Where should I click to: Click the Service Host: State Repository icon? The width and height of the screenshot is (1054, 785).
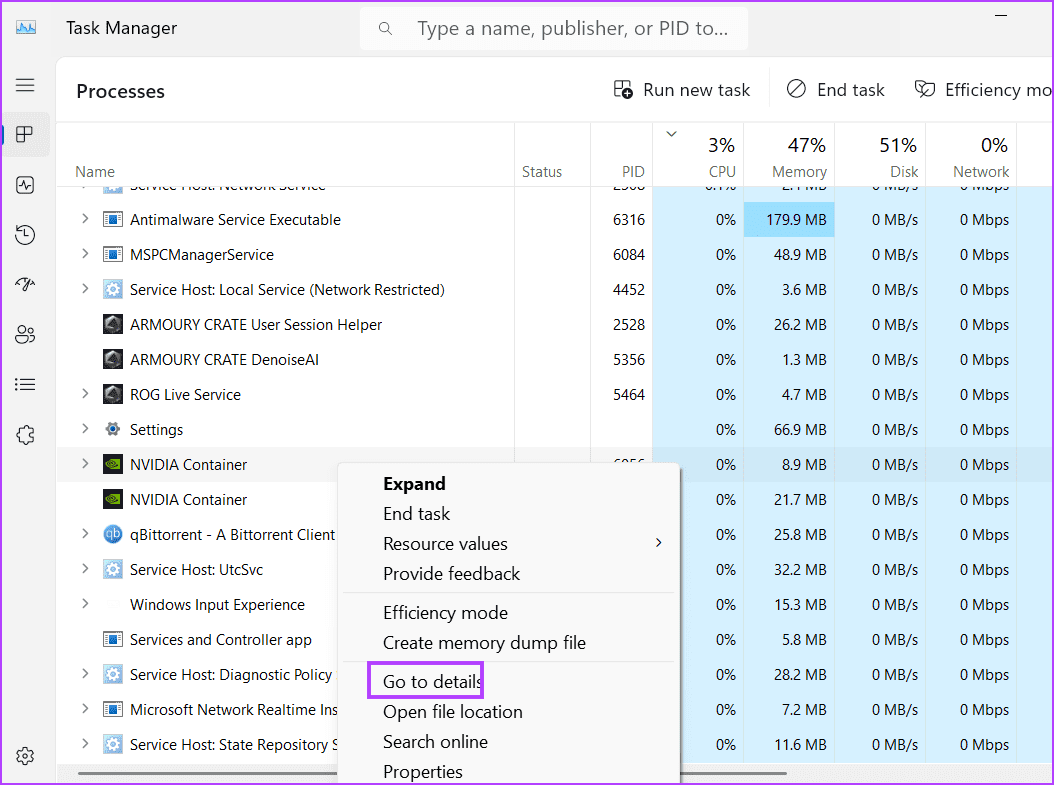coord(113,744)
